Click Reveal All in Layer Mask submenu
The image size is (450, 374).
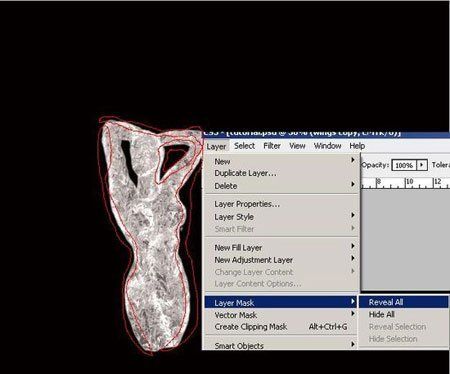coord(403,302)
